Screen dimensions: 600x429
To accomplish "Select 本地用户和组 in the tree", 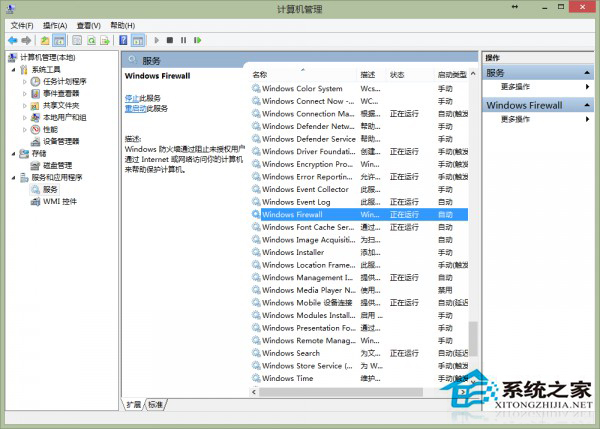I will (x=64, y=117).
